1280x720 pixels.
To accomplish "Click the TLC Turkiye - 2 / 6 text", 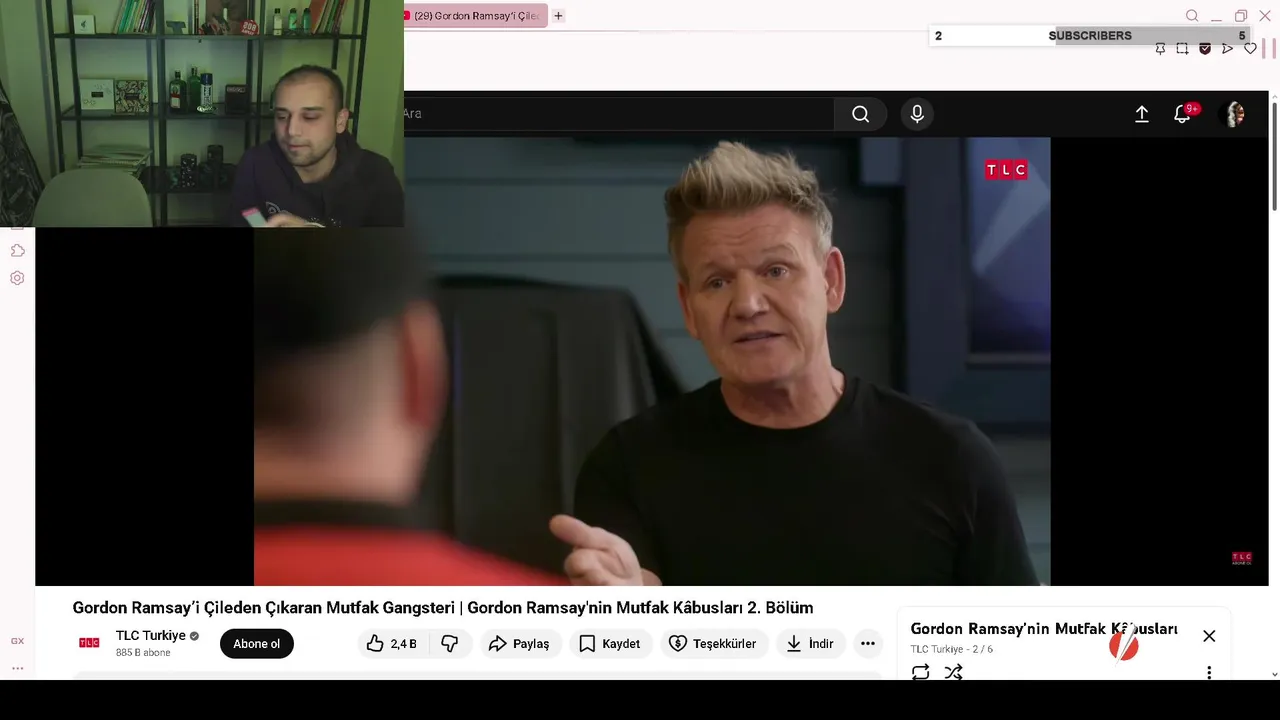I will (x=951, y=650).
